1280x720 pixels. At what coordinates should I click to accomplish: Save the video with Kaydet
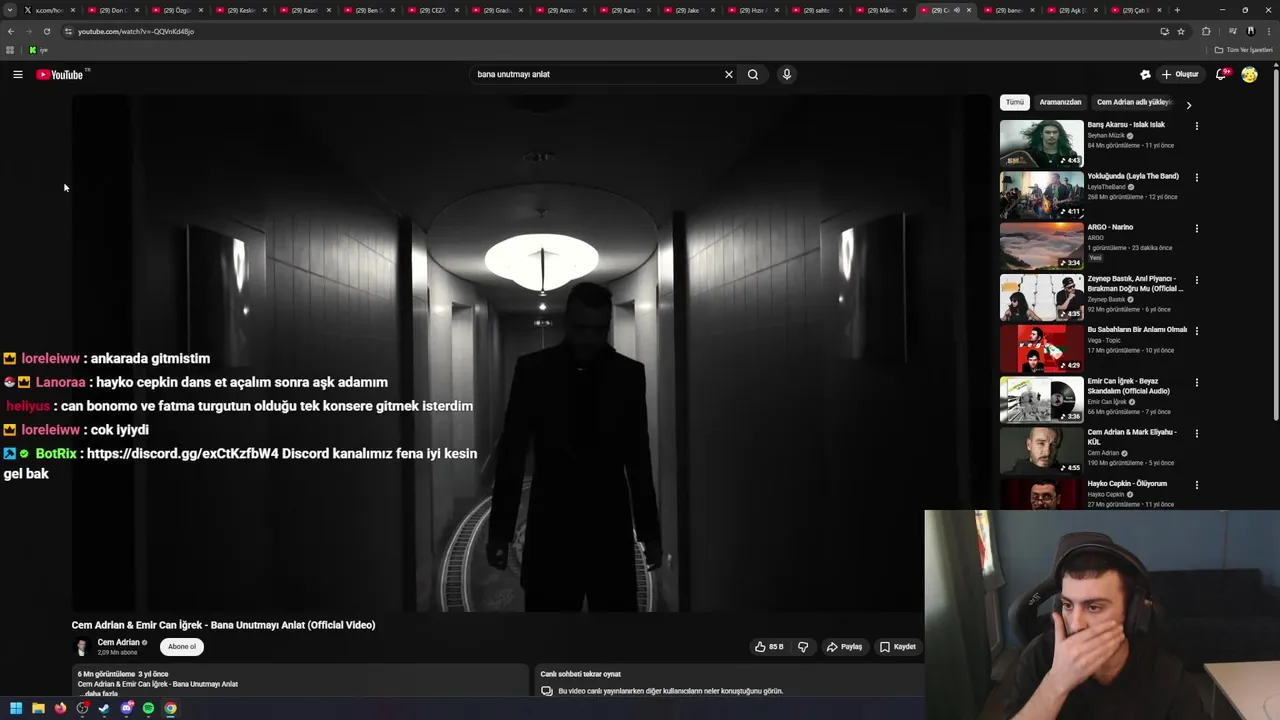coord(897,647)
